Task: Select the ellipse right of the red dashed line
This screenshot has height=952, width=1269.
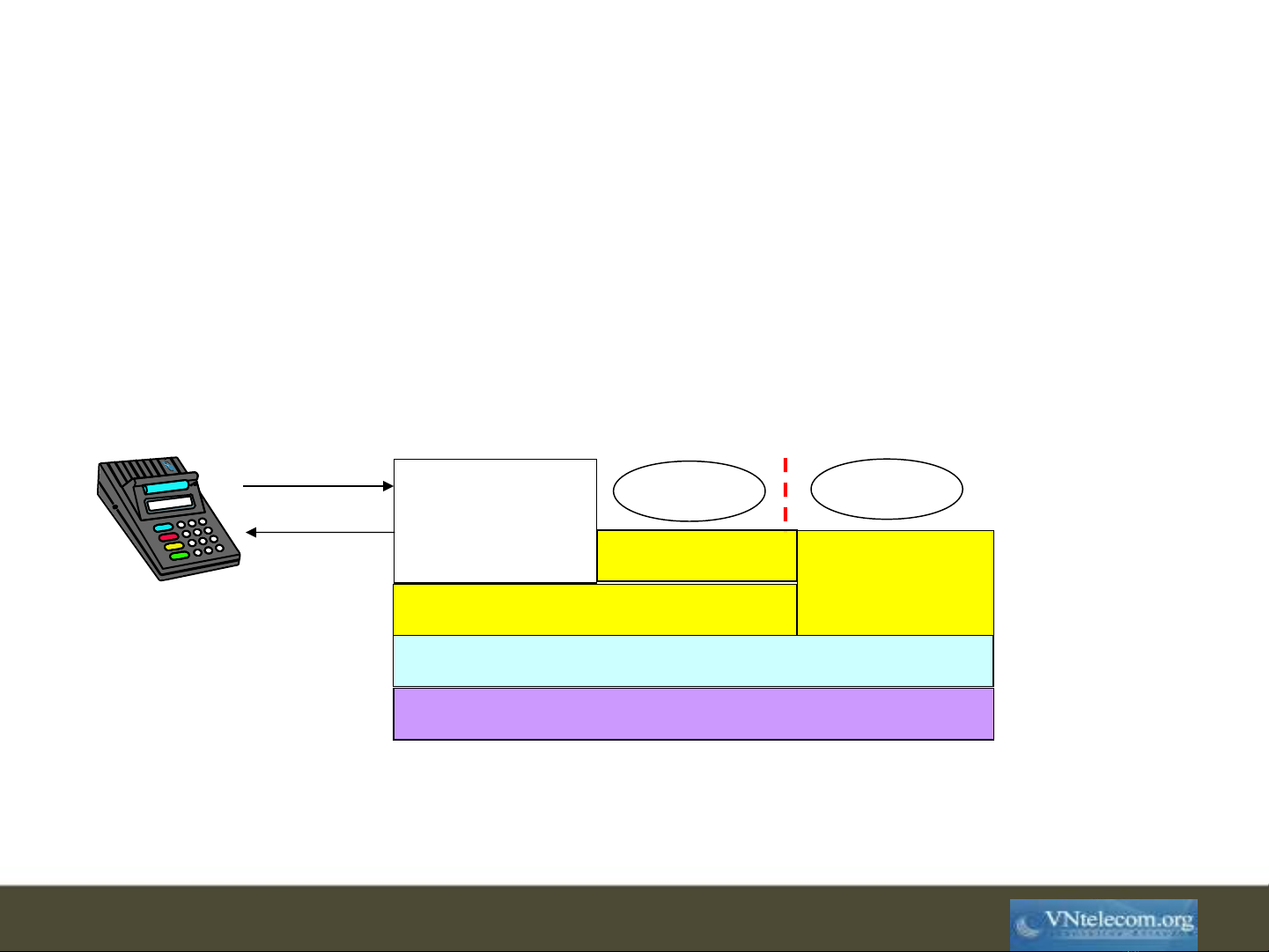Action: click(886, 489)
